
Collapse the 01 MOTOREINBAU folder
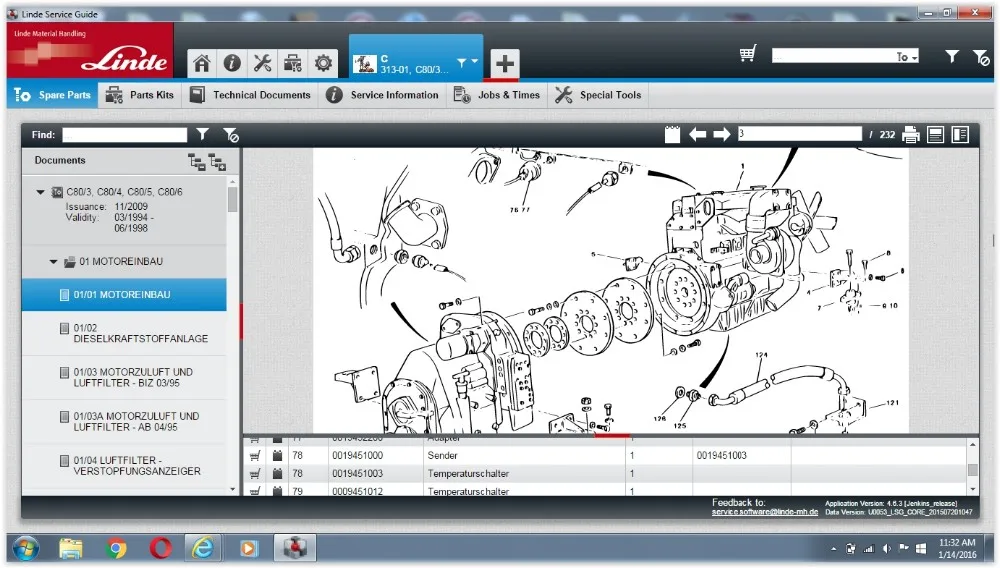54,261
